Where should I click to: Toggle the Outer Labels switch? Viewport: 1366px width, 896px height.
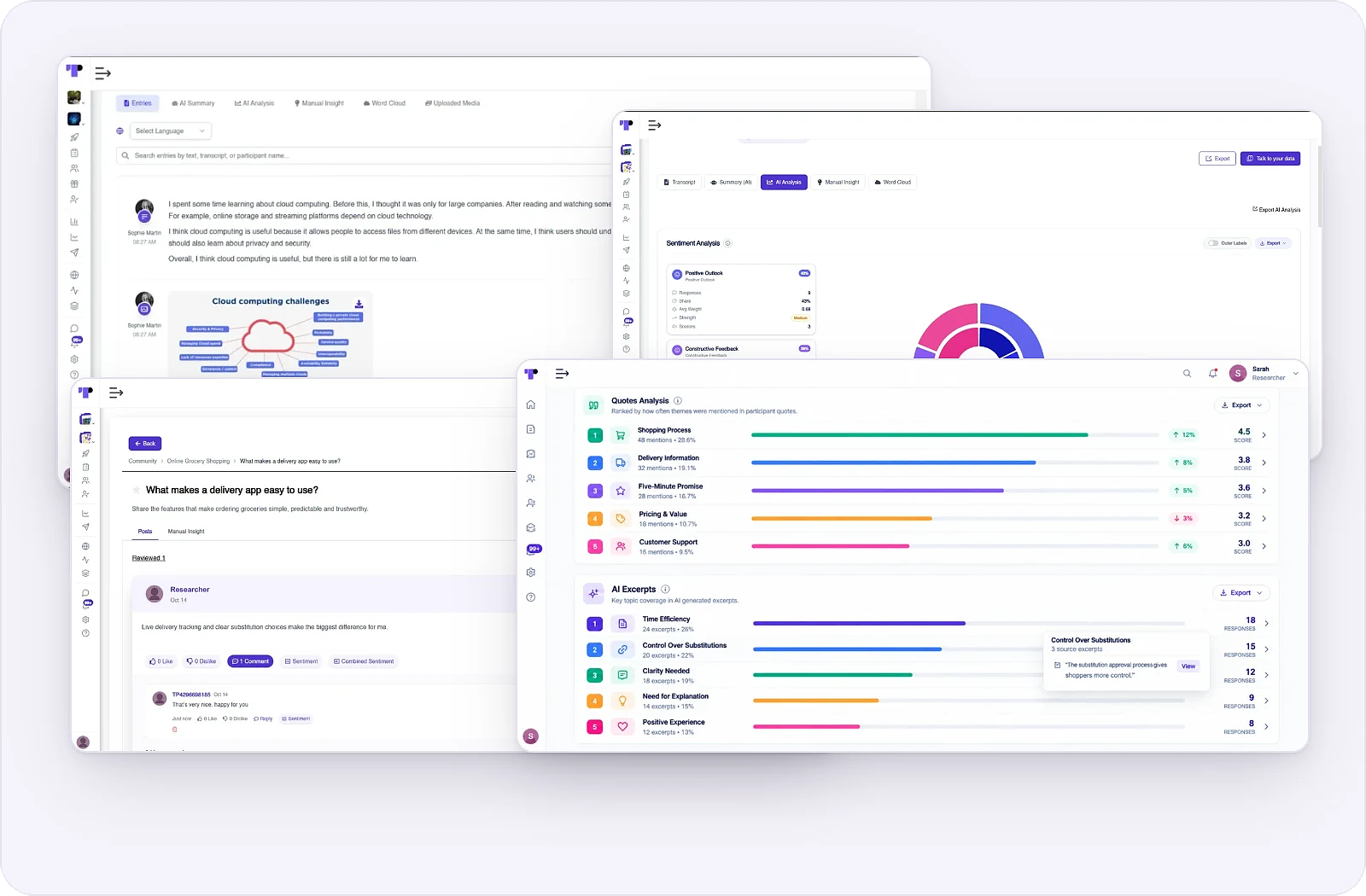click(x=1213, y=243)
